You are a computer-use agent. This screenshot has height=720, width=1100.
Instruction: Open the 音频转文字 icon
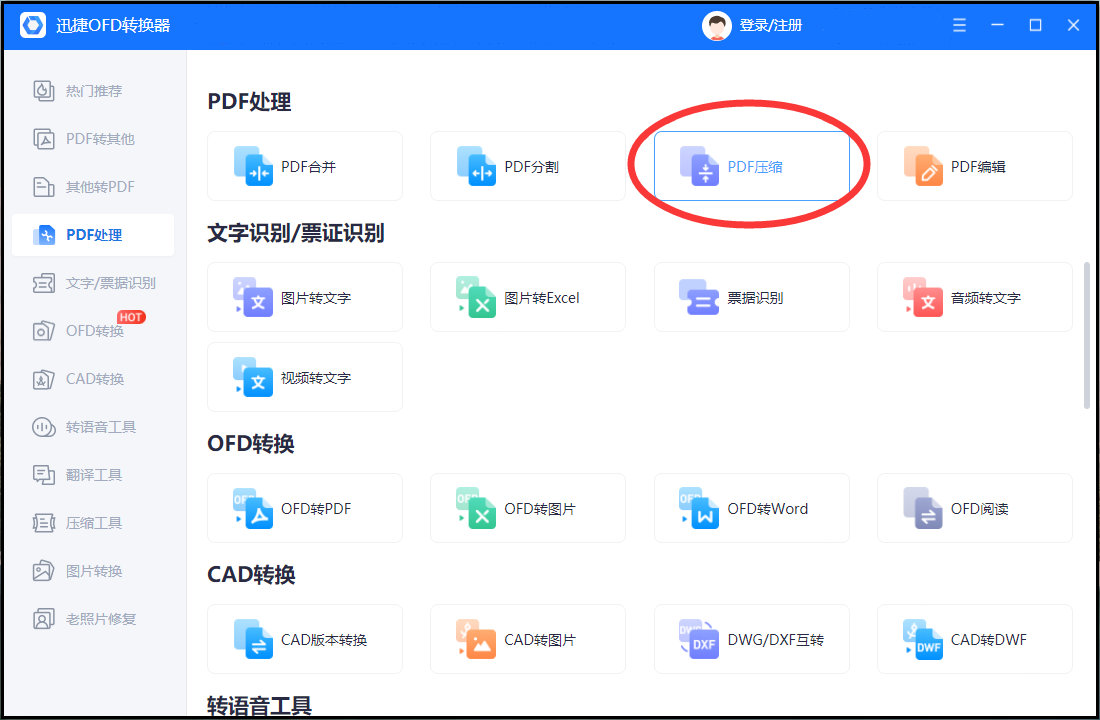click(923, 298)
